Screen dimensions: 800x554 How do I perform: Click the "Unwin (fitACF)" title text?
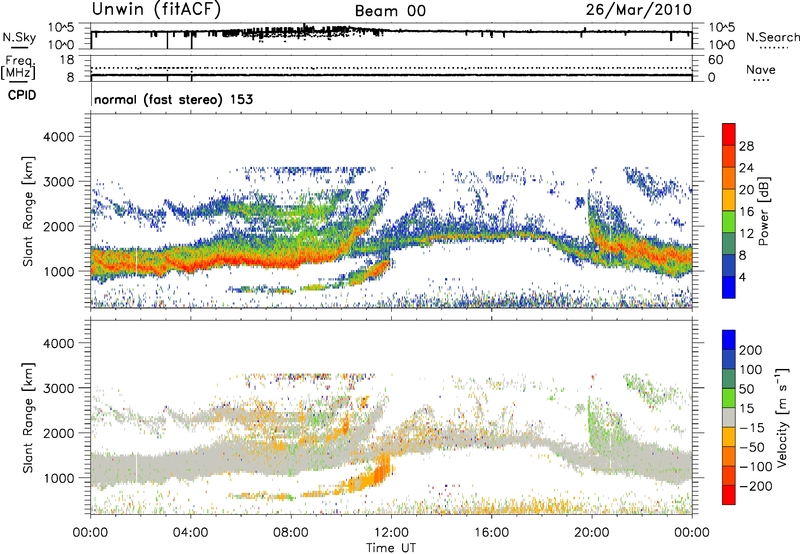click(156, 9)
